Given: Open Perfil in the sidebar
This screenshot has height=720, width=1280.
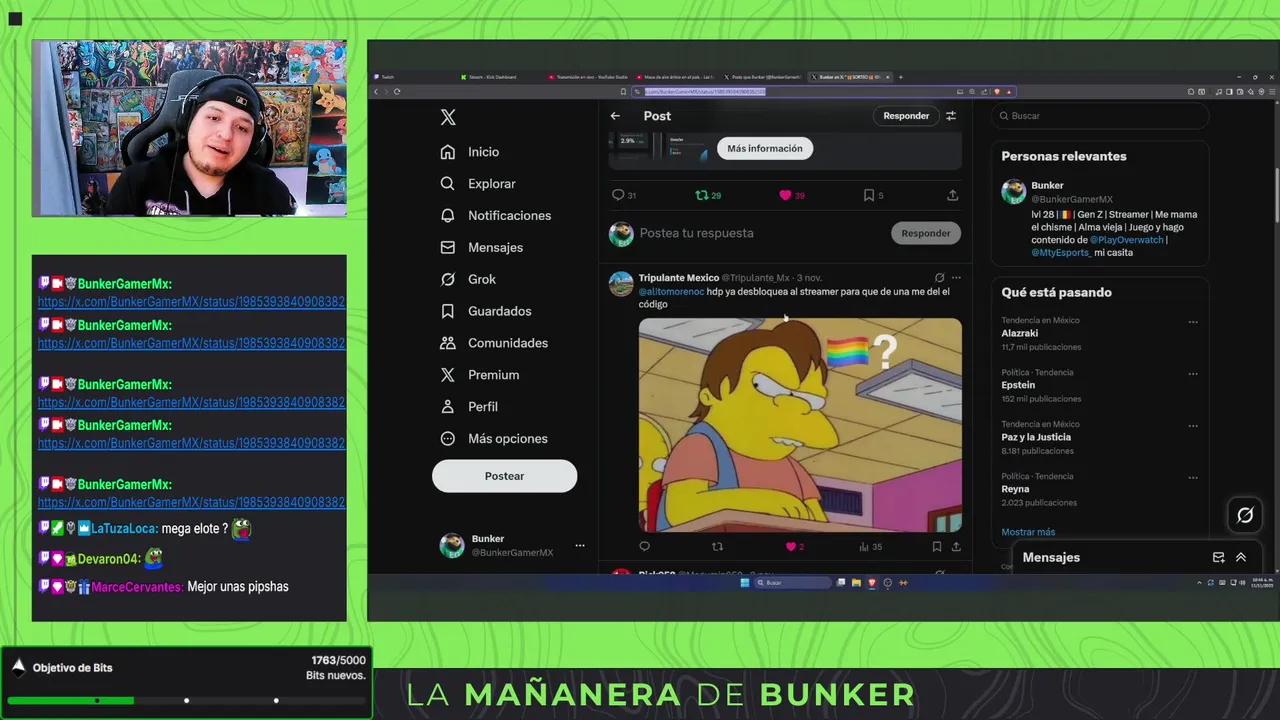Looking at the screenshot, I should coord(469,407).
